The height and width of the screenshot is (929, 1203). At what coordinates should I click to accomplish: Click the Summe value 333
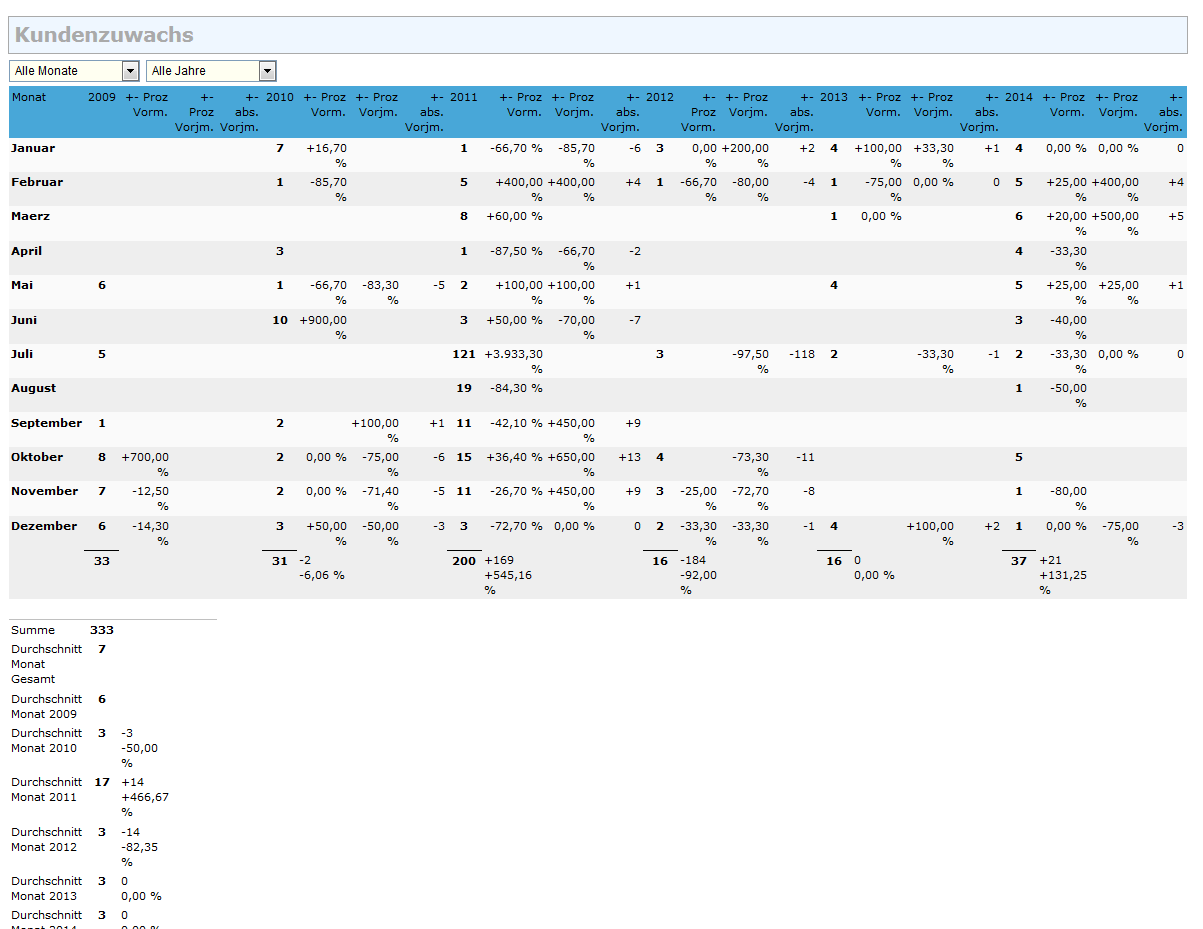(x=102, y=631)
